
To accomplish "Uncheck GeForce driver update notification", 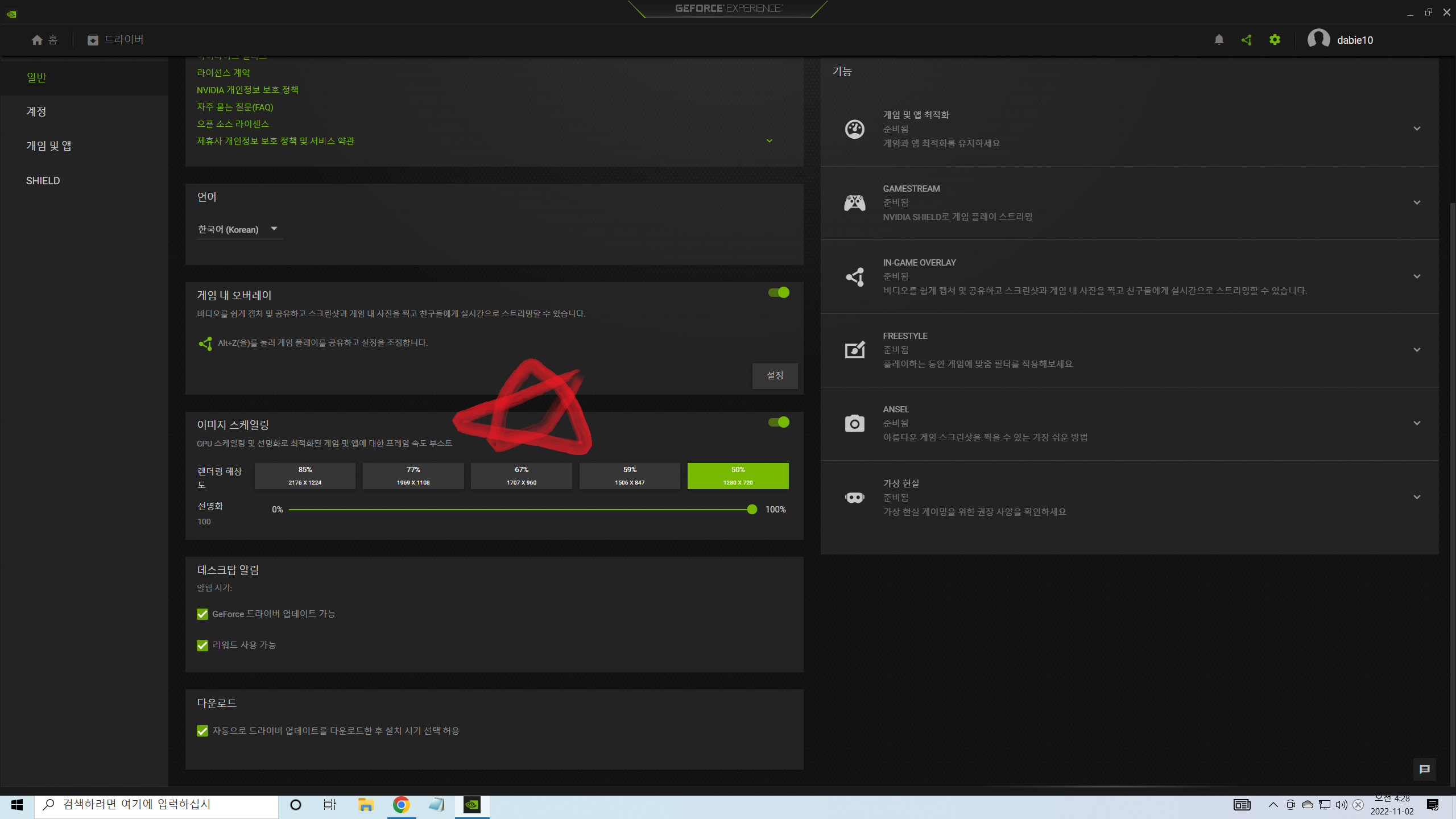I will coord(202,614).
